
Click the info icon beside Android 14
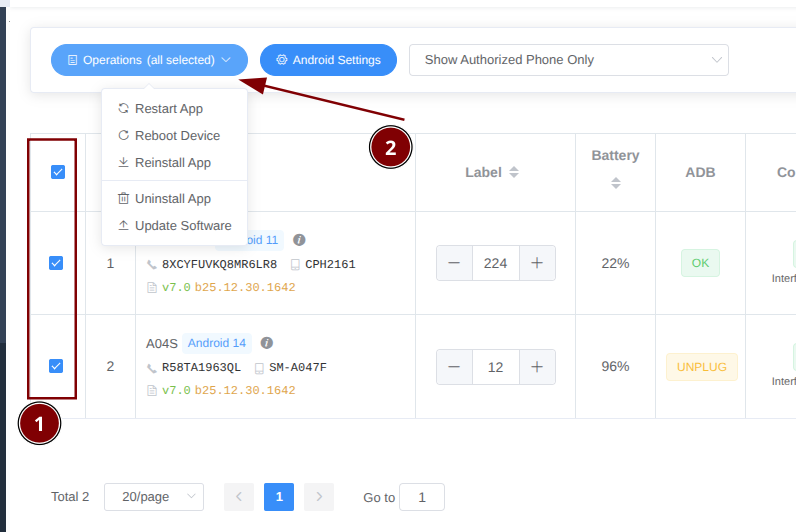[267, 343]
